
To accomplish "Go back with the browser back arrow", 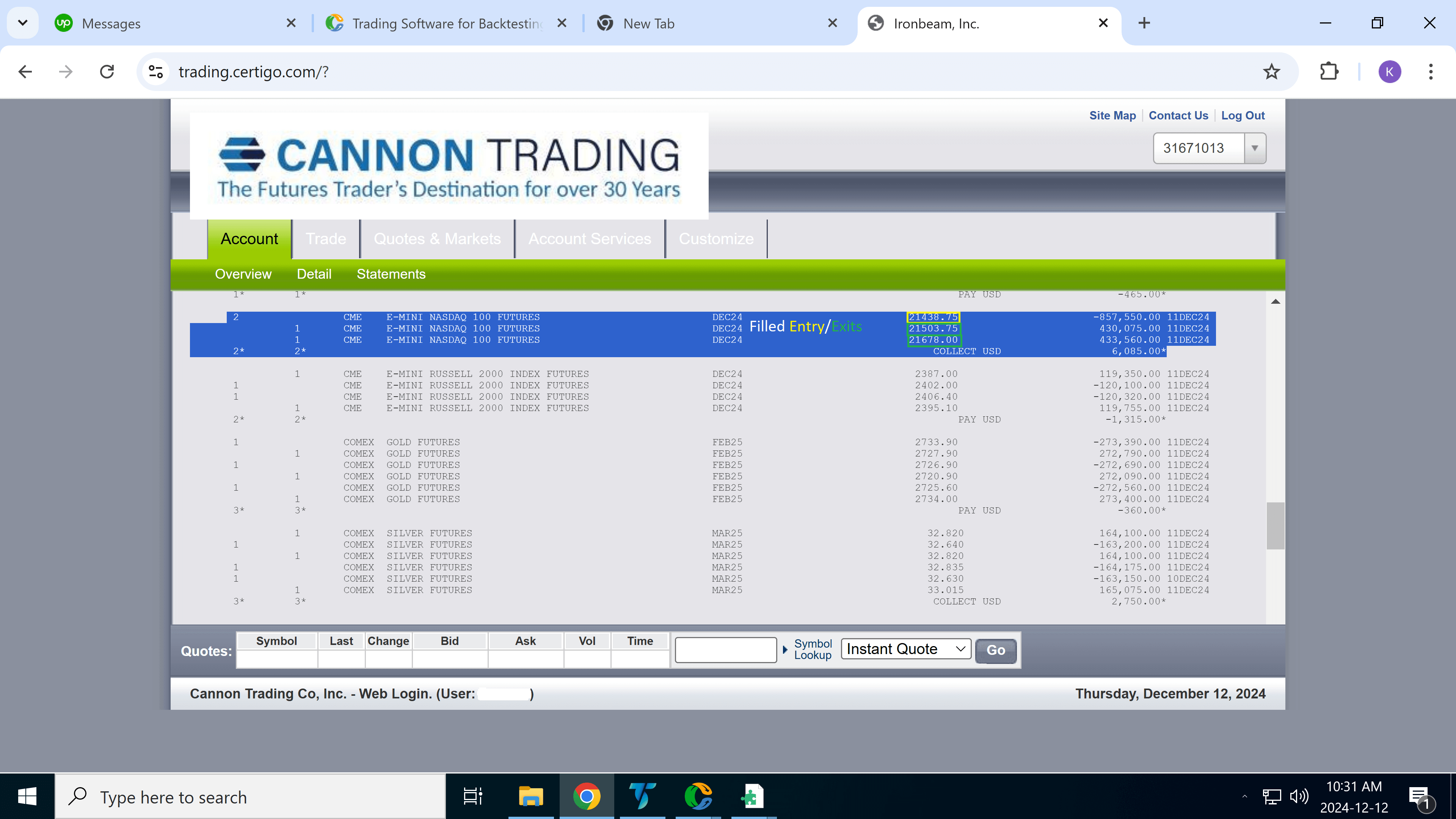I will [x=25, y=72].
